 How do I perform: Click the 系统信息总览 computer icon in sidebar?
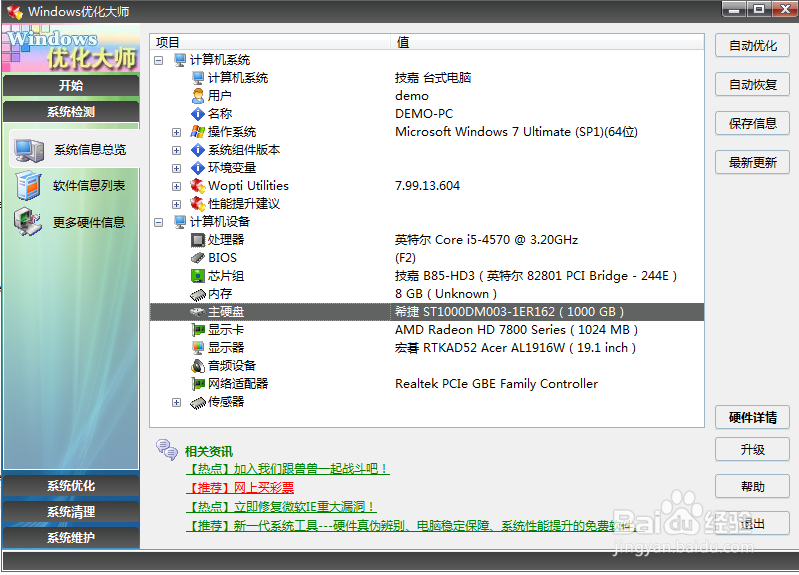coord(29,151)
